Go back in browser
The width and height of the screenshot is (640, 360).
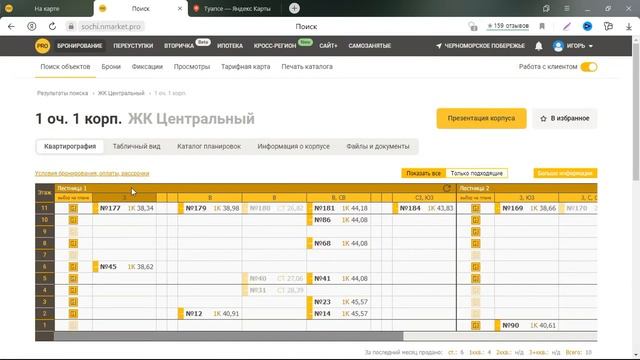pos(11,27)
